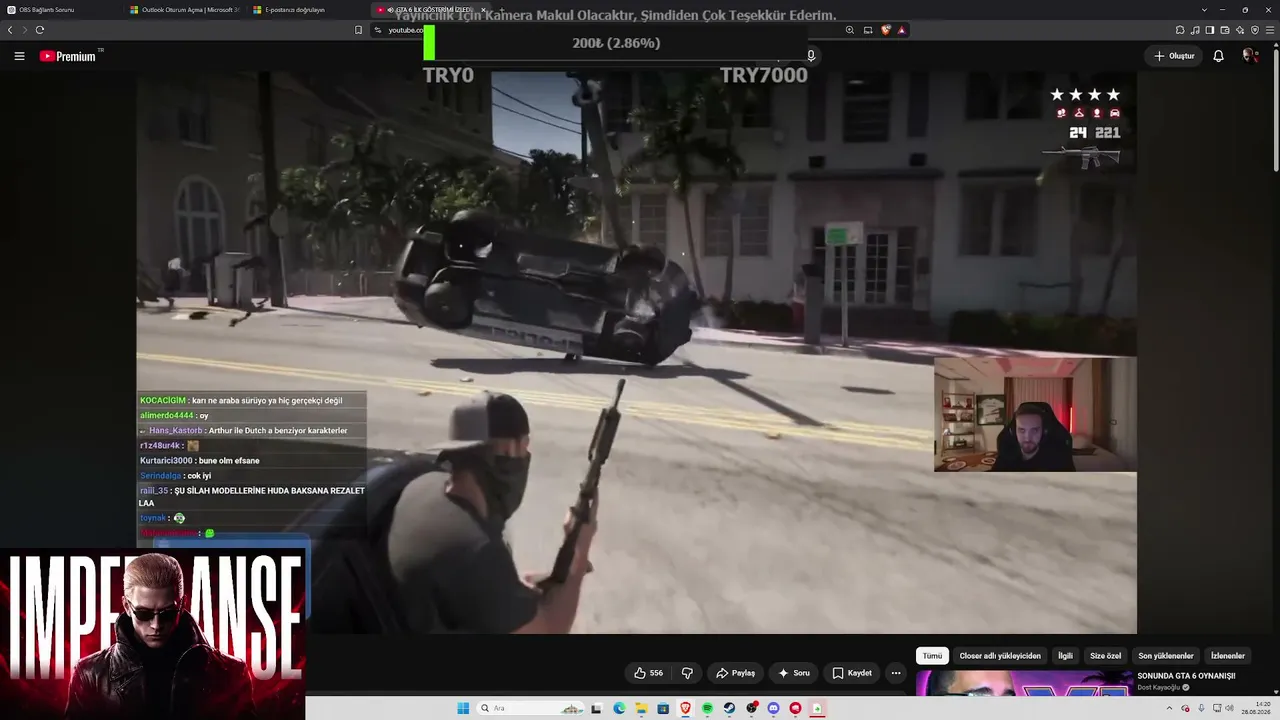
Task: Open the recommended GTA 6 video thumbnail
Action: pyautogui.click(x=1024, y=682)
